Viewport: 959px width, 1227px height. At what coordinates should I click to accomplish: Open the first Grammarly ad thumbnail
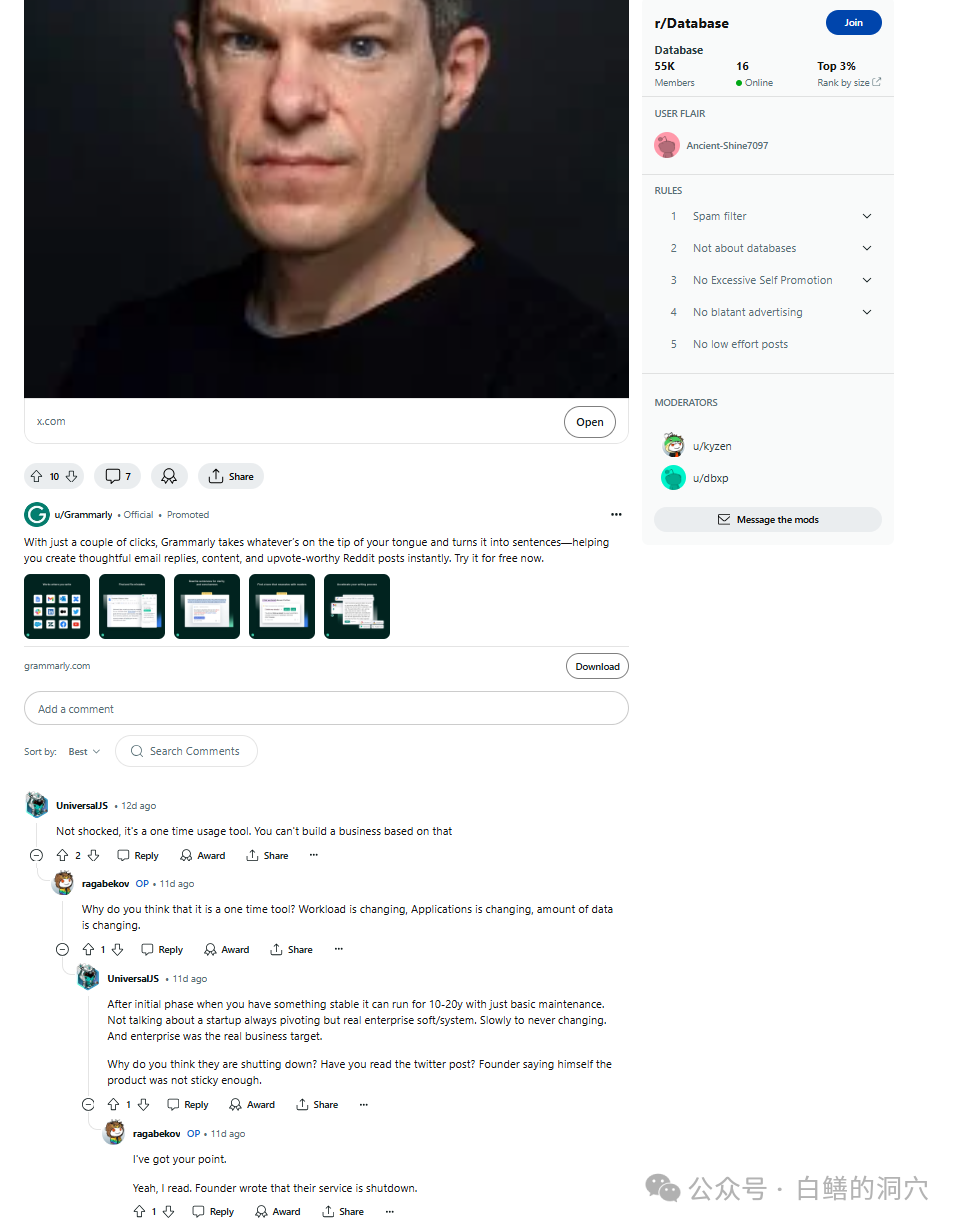pyautogui.click(x=57, y=606)
